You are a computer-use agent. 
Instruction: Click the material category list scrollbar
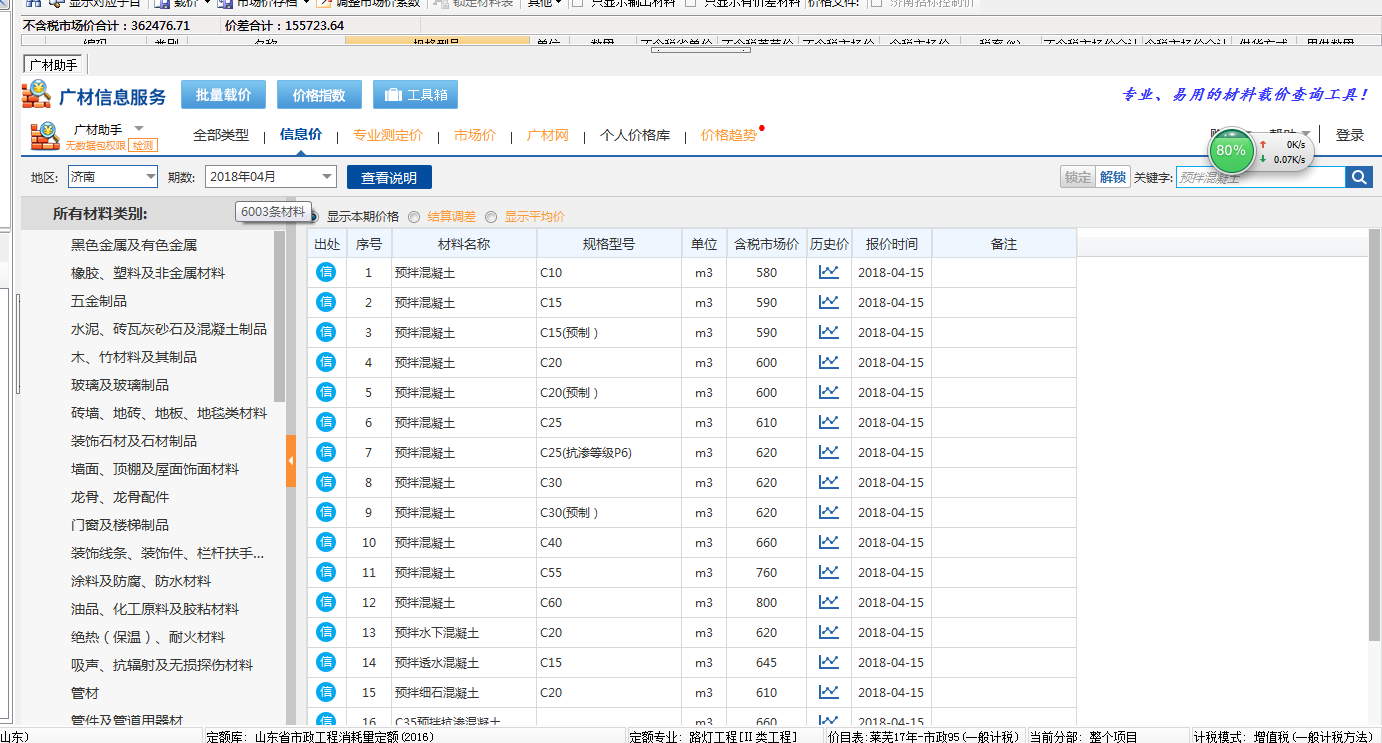click(279, 315)
